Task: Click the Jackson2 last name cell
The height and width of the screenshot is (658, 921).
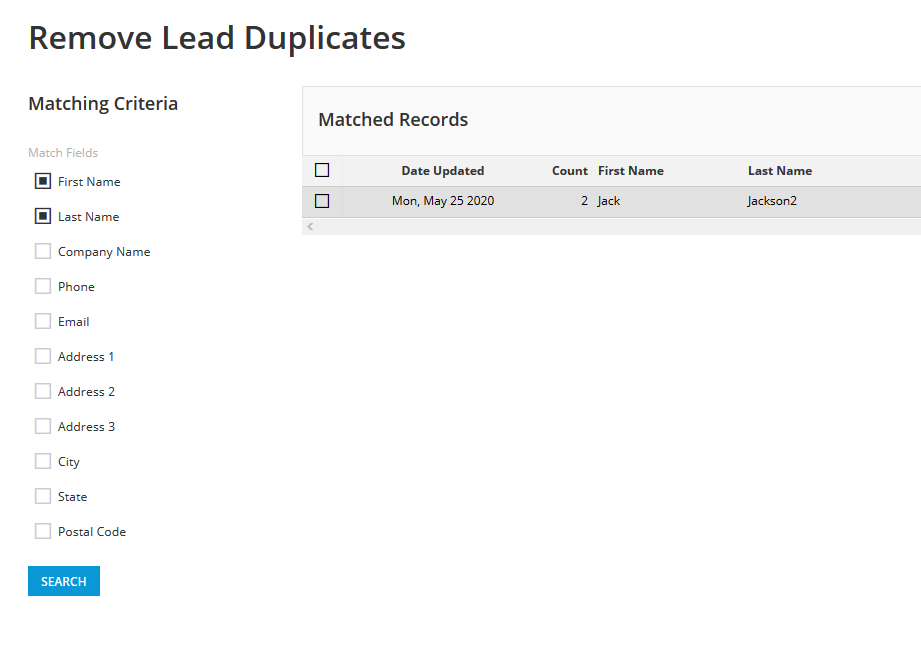Action: coord(772,201)
